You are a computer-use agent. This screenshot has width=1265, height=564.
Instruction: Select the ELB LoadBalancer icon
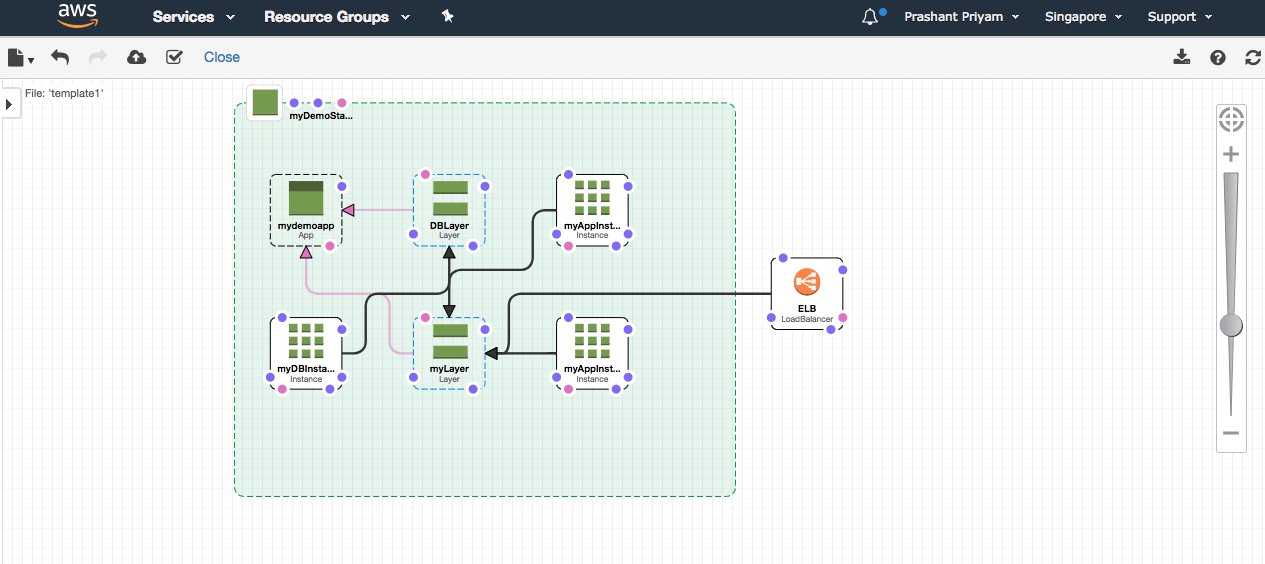806,283
